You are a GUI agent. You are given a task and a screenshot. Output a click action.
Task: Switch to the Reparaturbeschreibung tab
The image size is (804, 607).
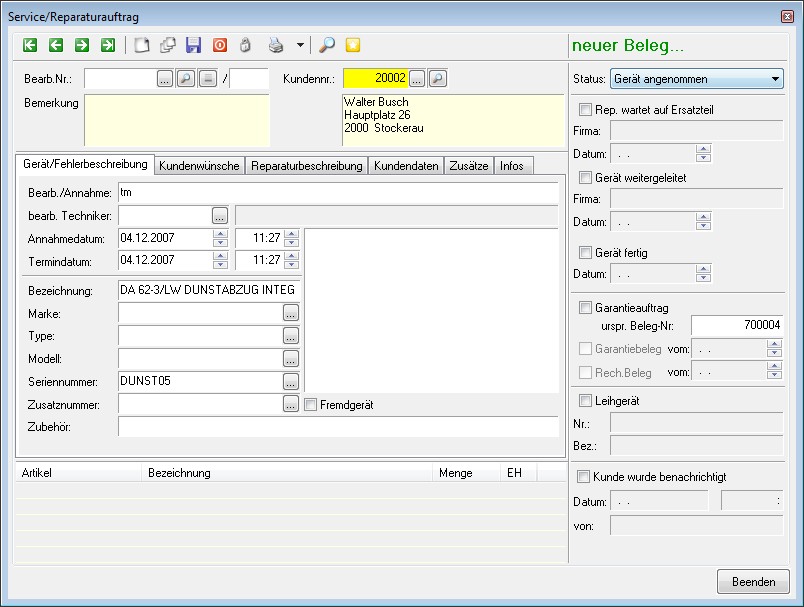click(307, 166)
